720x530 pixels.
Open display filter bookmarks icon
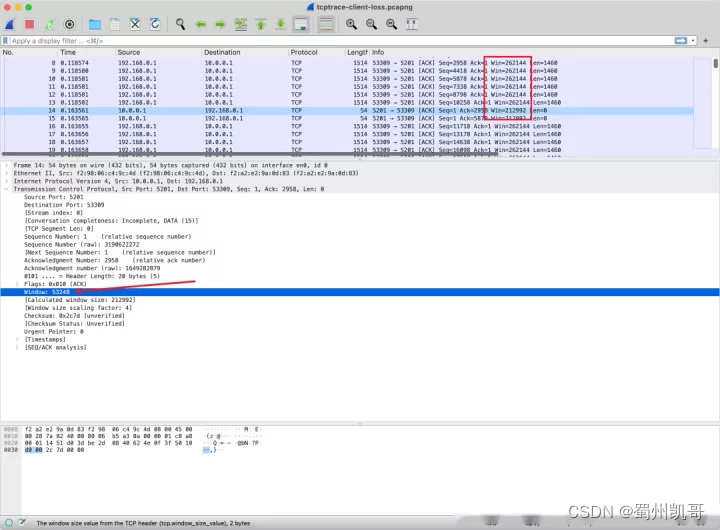pyautogui.click(x=6, y=41)
